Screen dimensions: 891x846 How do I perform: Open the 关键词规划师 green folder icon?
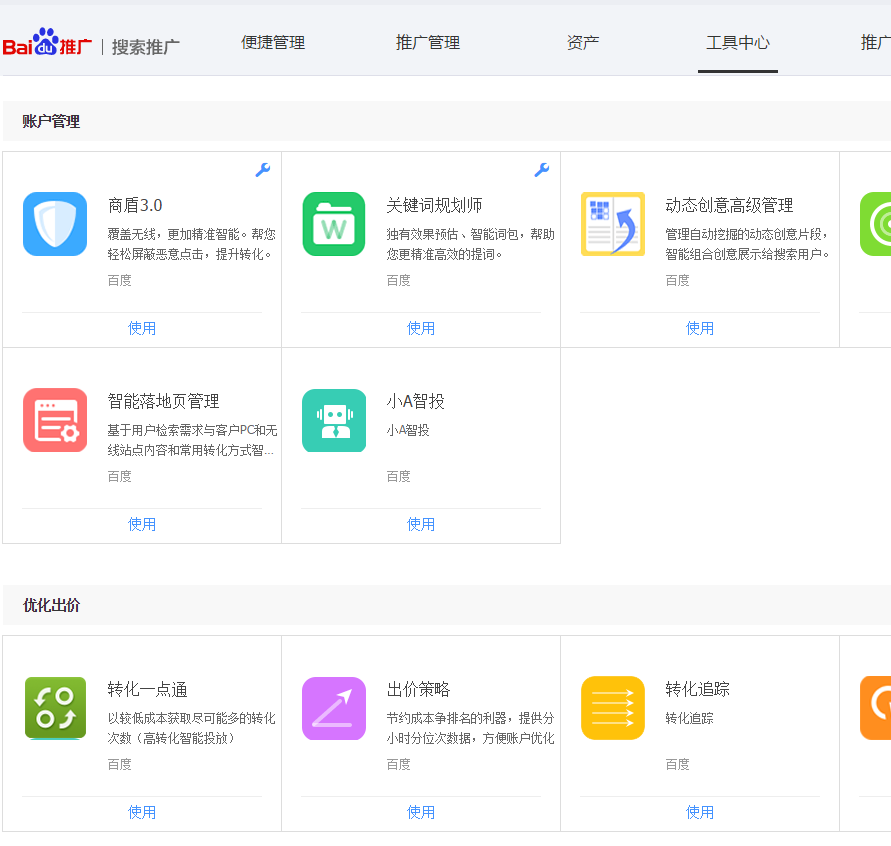pos(334,224)
